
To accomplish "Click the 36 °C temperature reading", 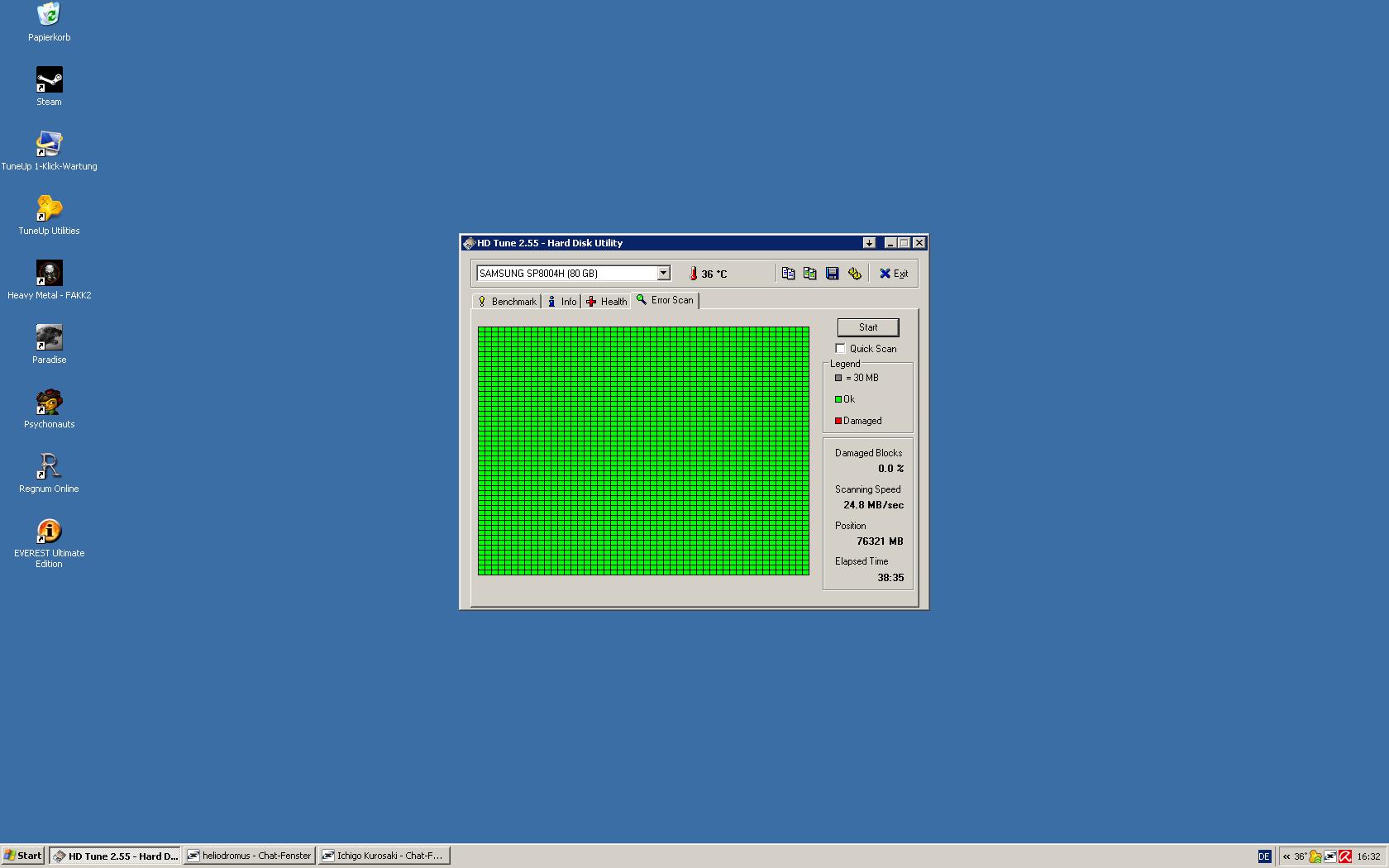I will [x=714, y=274].
